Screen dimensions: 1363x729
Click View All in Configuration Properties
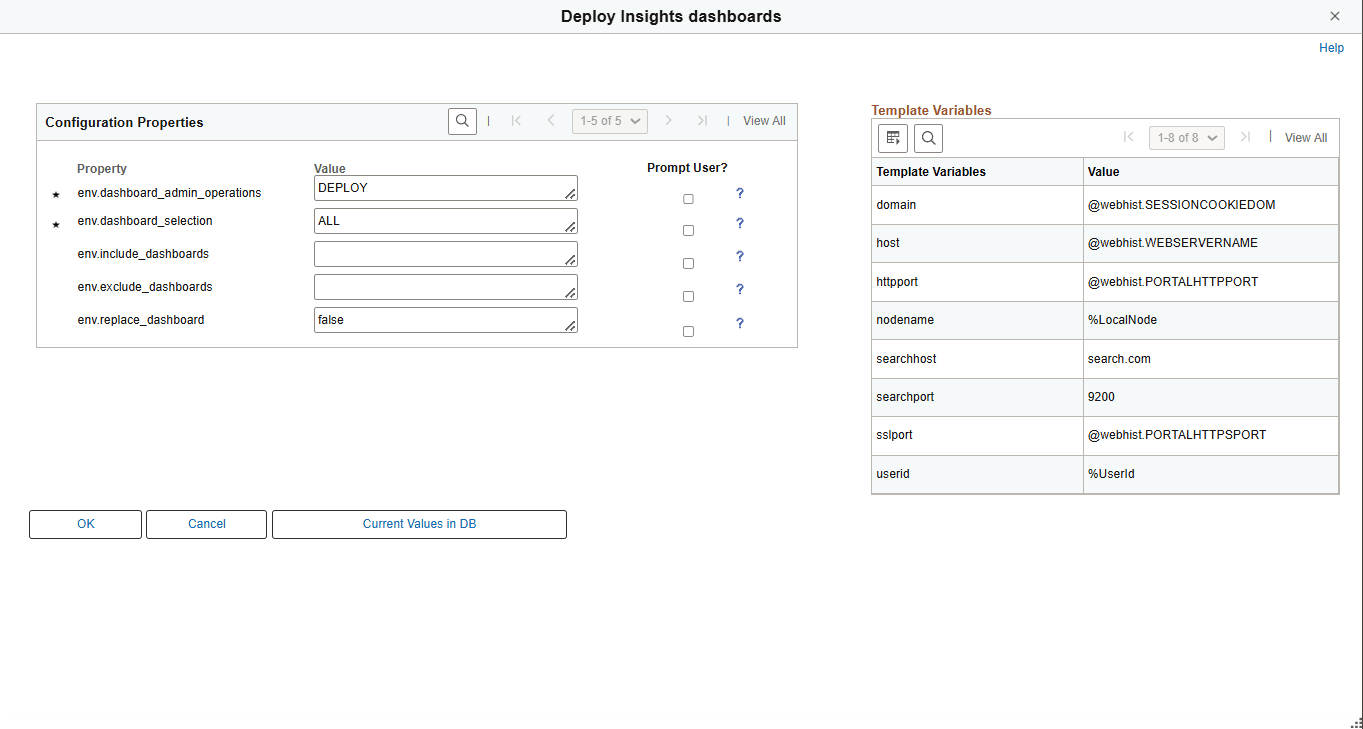[763, 120]
